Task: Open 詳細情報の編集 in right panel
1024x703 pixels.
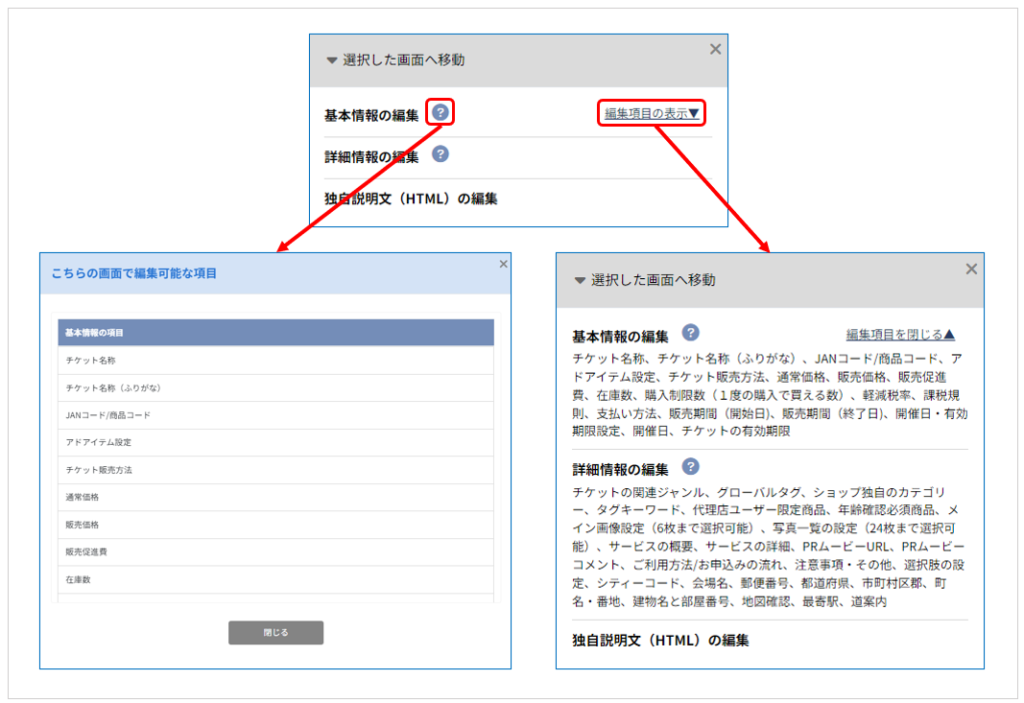Action: click(620, 469)
